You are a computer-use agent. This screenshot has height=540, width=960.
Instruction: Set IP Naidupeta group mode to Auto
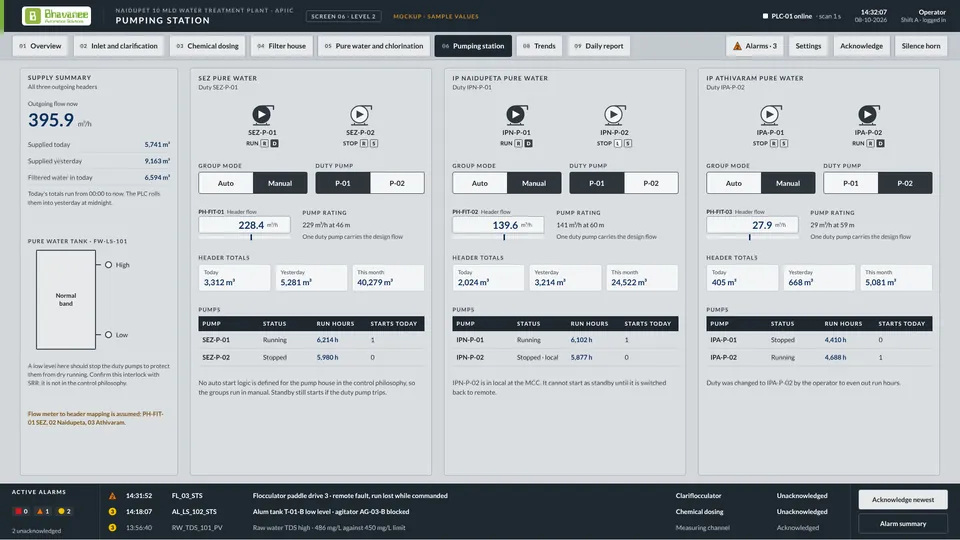click(480, 183)
